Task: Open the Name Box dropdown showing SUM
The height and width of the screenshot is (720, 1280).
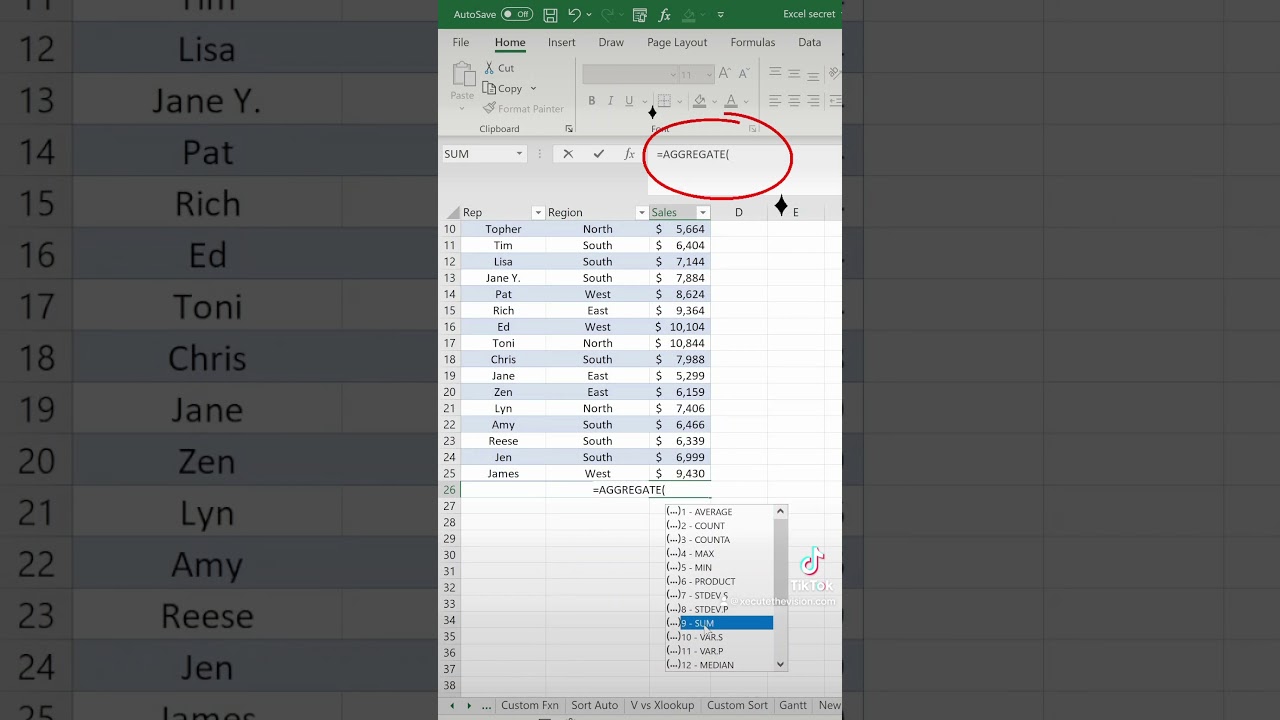Action: [519, 154]
